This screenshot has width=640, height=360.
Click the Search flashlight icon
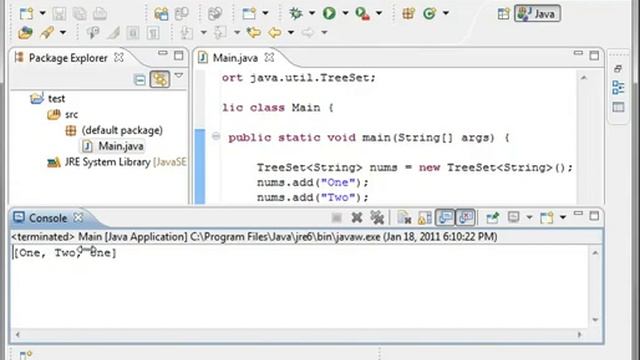(x=47, y=33)
